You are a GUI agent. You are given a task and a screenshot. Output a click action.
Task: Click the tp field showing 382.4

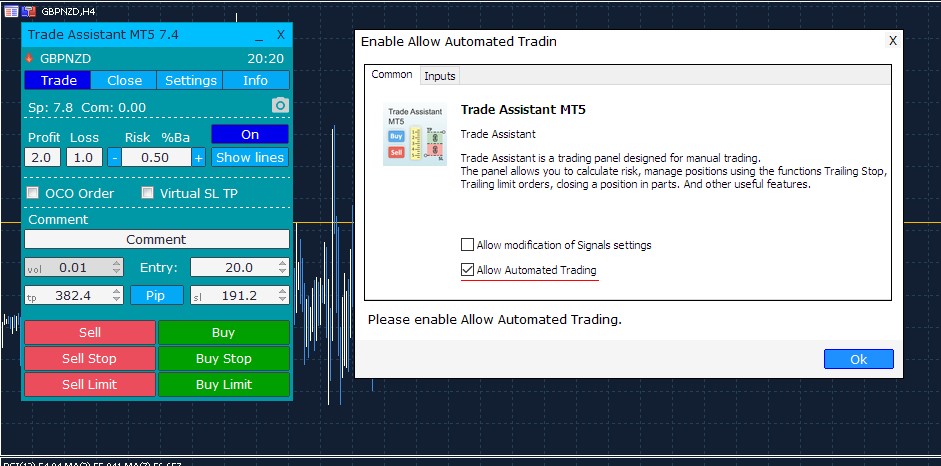tap(73, 295)
